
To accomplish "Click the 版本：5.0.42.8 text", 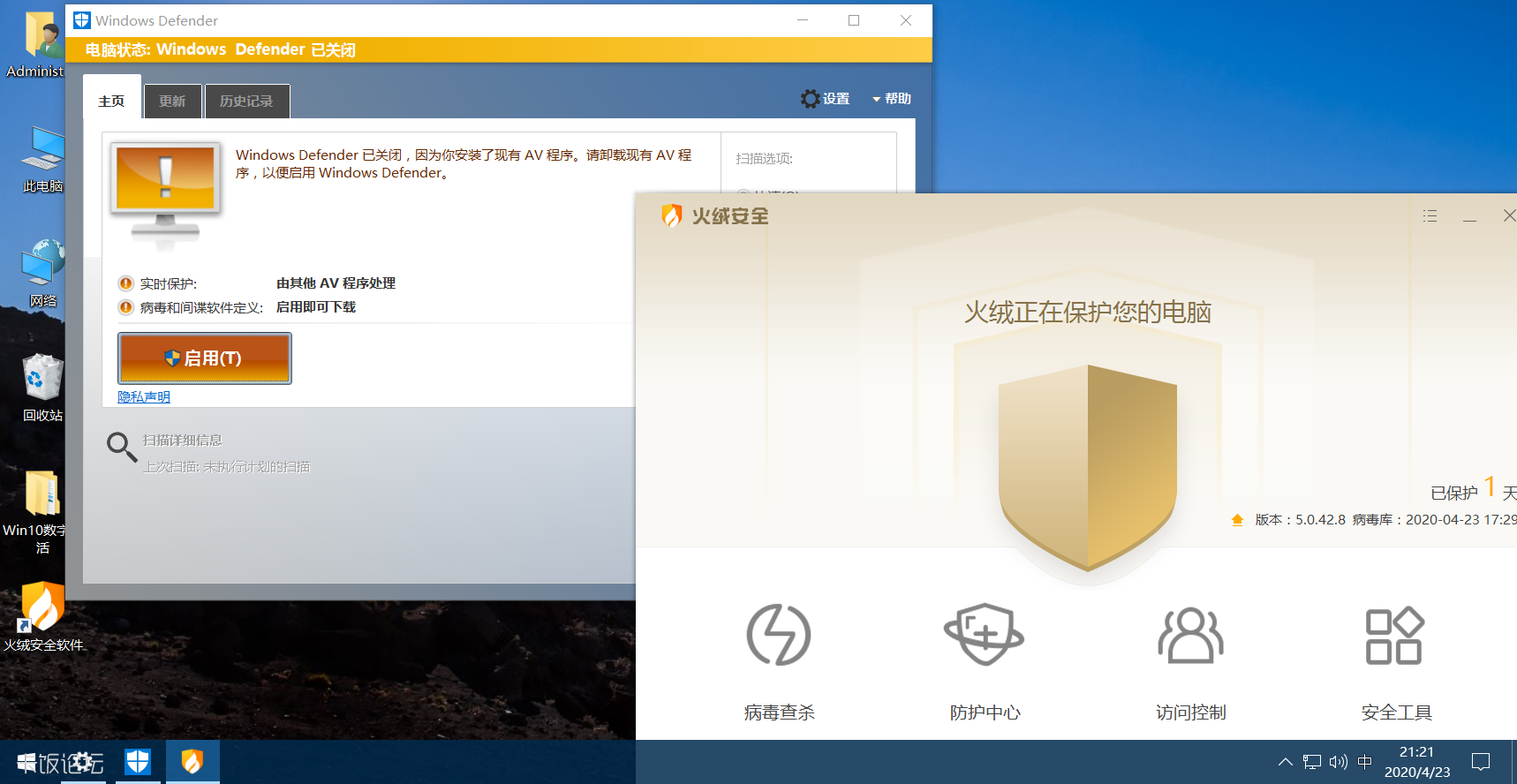I will coord(1300,520).
